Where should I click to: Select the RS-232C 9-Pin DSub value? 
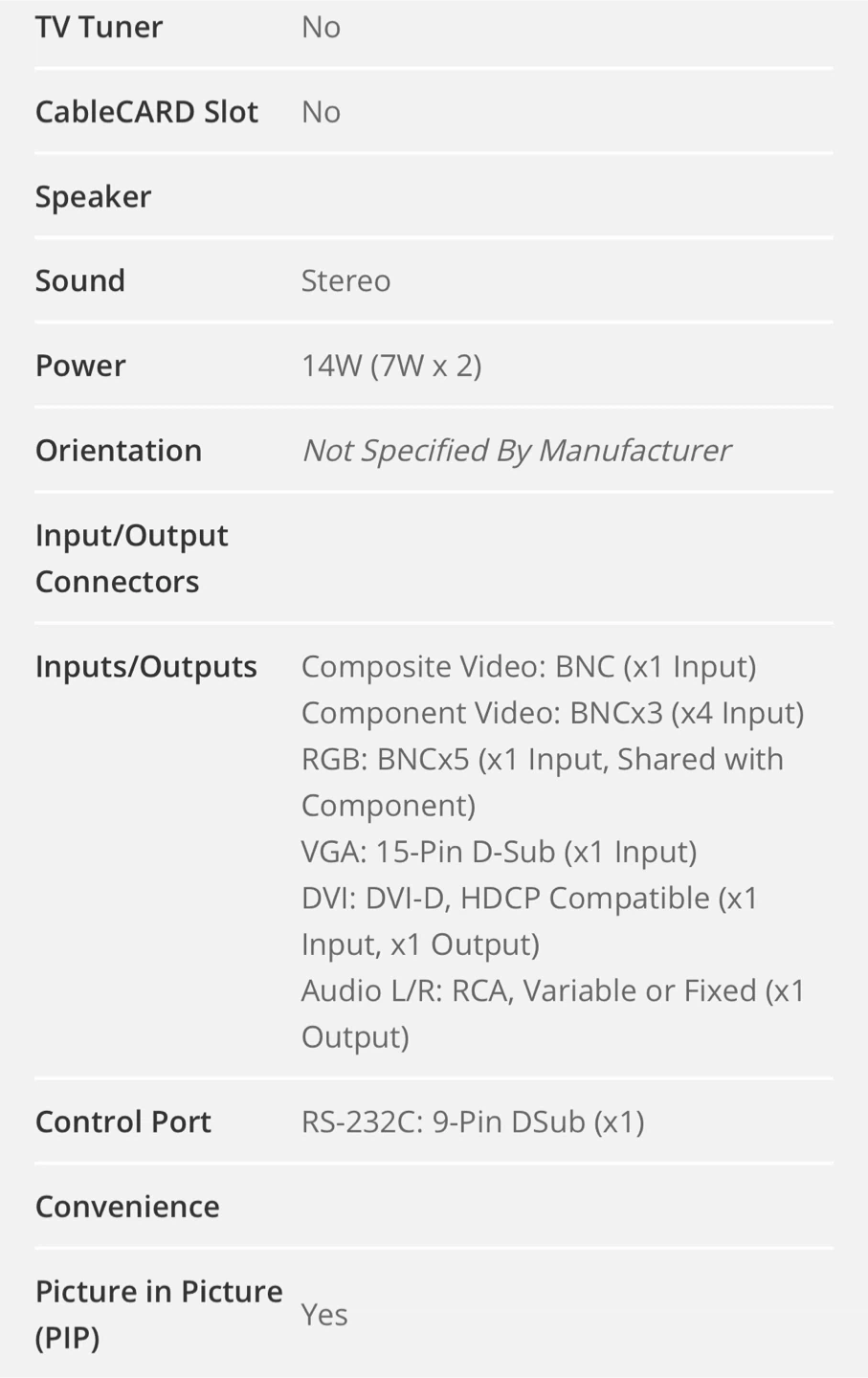[x=473, y=1122]
